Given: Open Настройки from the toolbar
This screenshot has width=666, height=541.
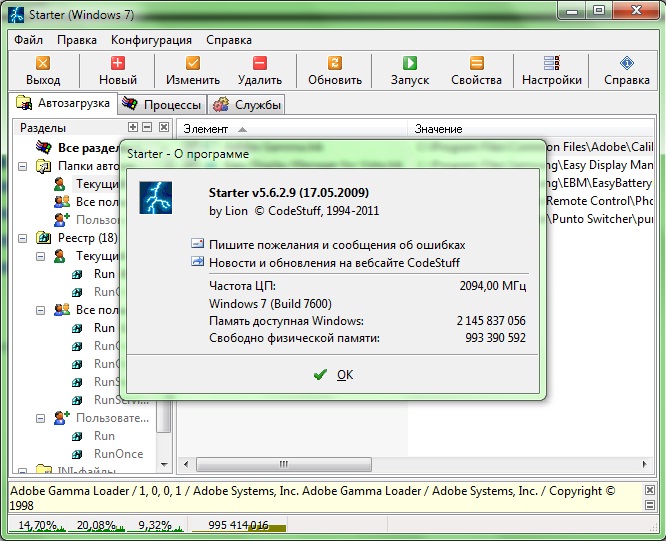Looking at the screenshot, I should coord(551,70).
